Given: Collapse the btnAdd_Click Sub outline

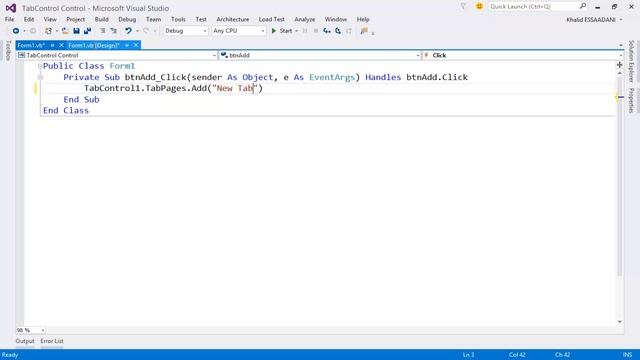Looking at the screenshot, I should click(40, 77).
